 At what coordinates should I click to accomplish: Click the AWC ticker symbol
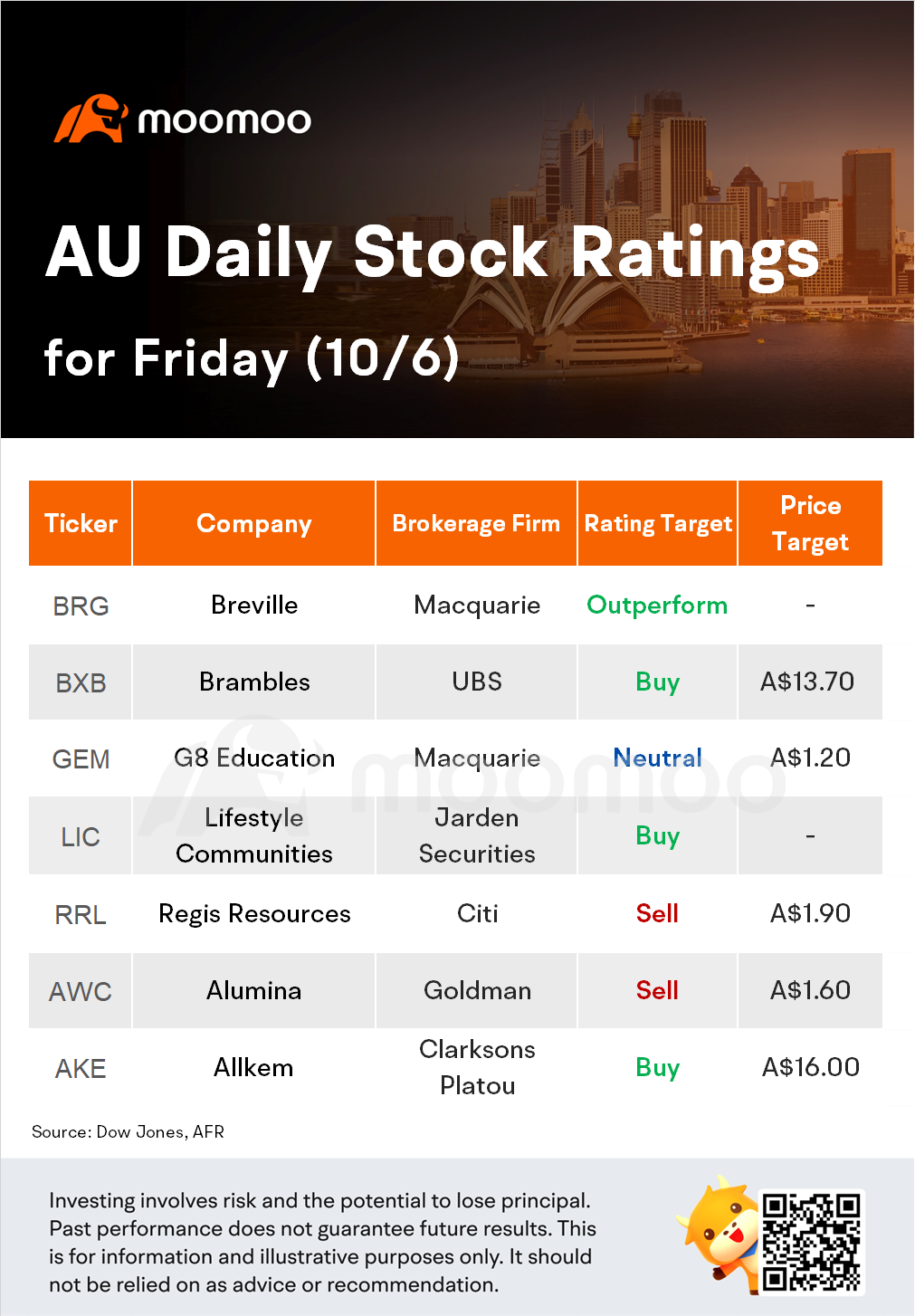[x=81, y=991]
